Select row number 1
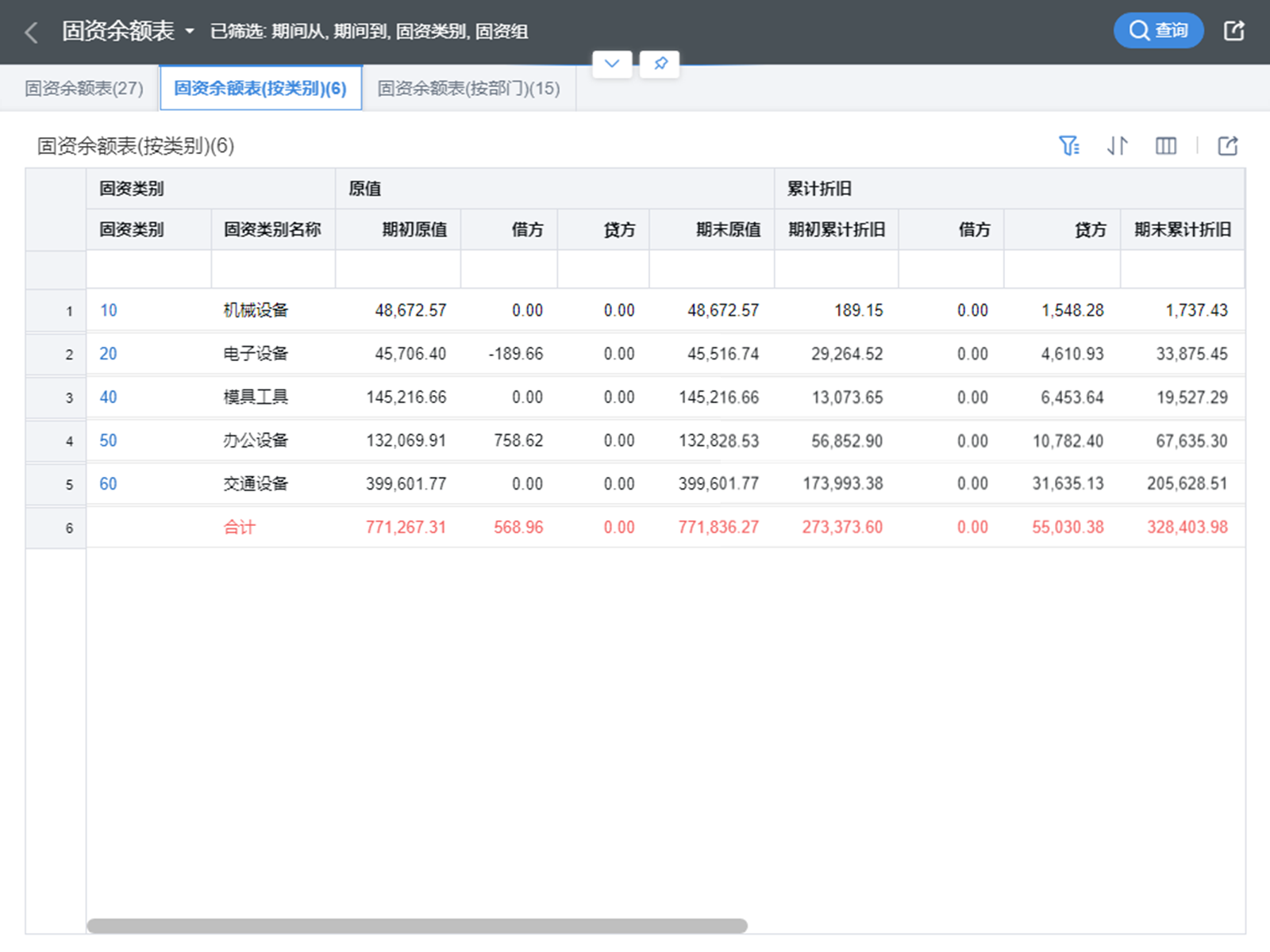Screen dimensions: 1270x952 pos(56,311)
